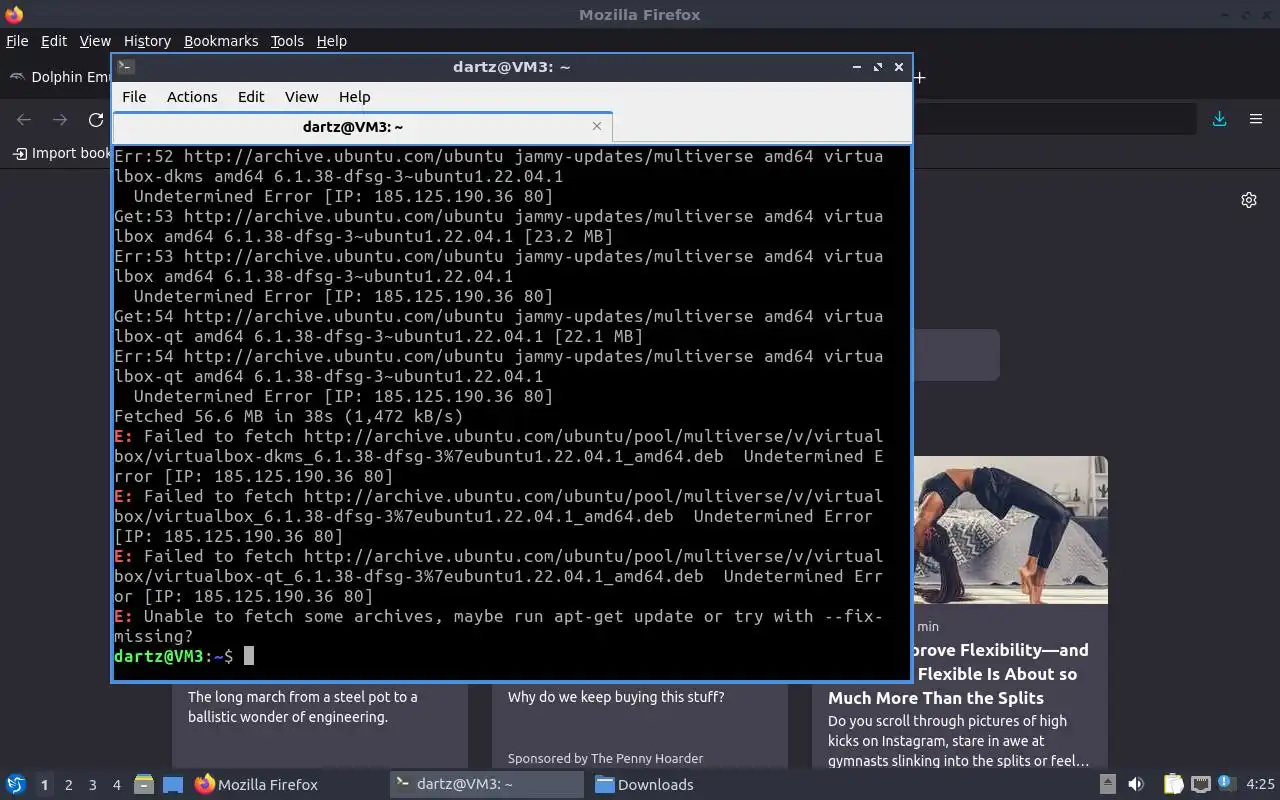Click Sponsored by The Penny Hoarder text
Screen dimensions: 1280x800
605,758
